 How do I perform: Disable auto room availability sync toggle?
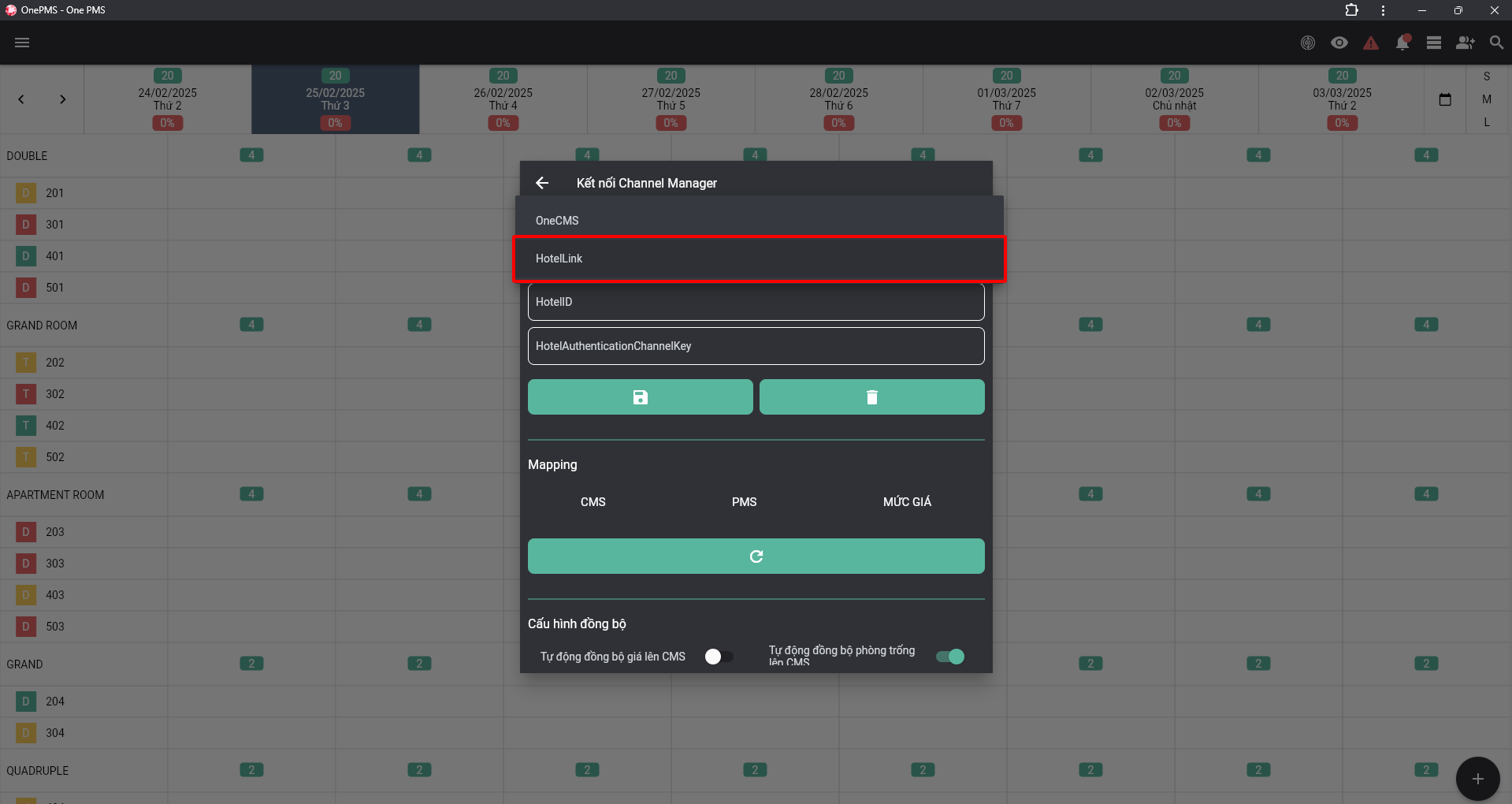click(950, 657)
